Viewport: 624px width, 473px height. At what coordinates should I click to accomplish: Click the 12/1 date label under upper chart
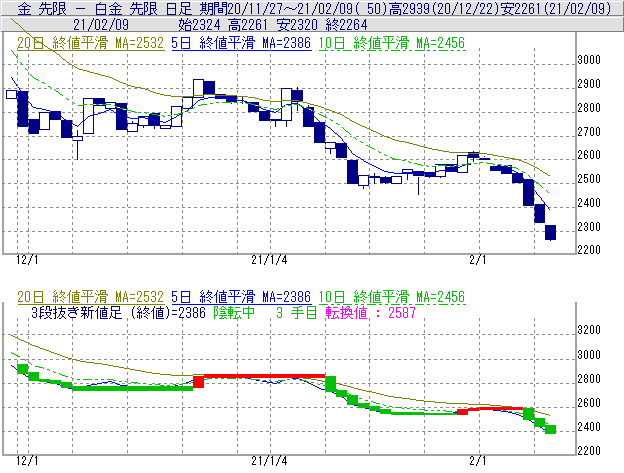pyautogui.click(x=27, y=260)
